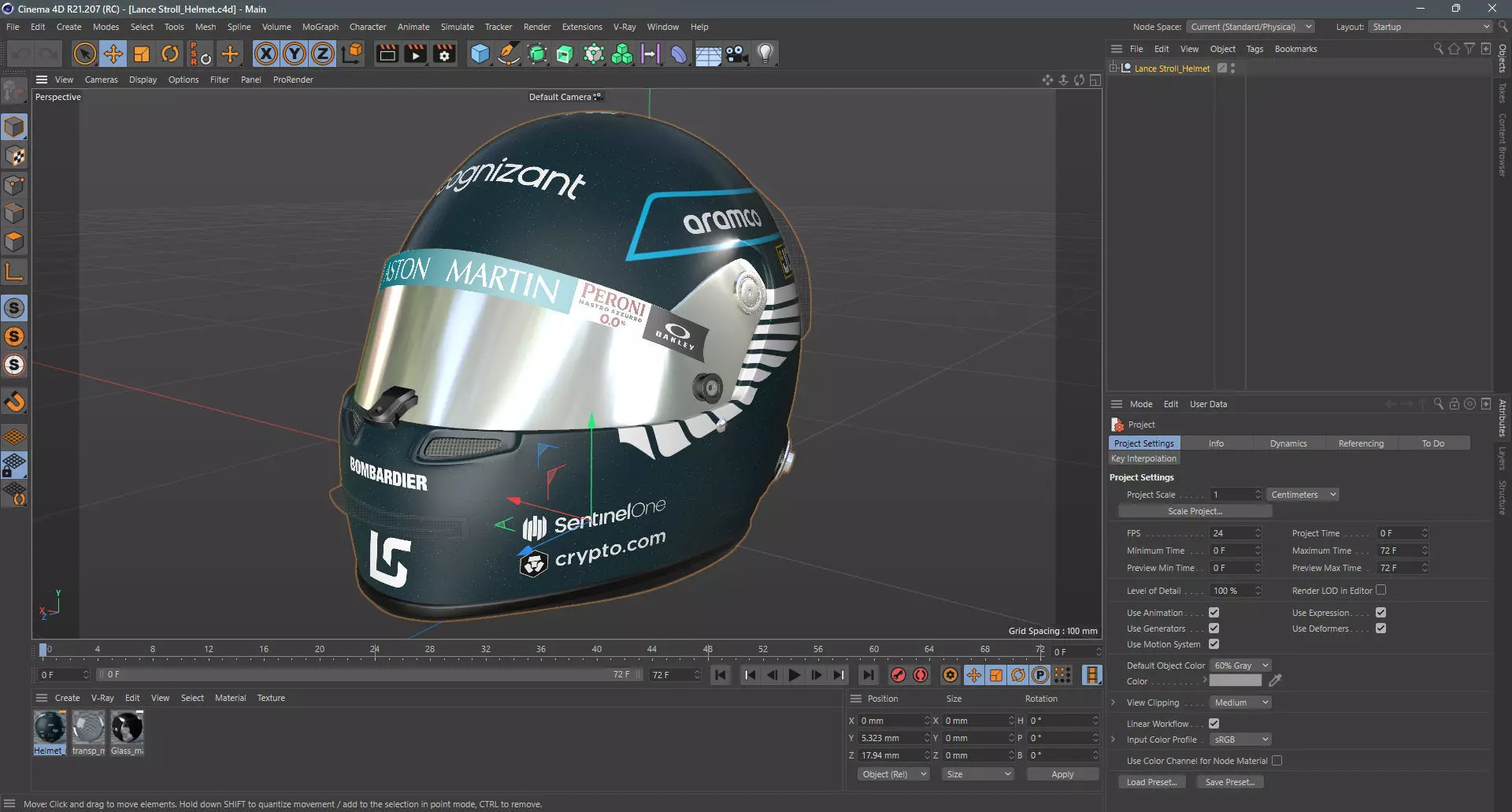Click the Record Active Objects button

[898, 675]
